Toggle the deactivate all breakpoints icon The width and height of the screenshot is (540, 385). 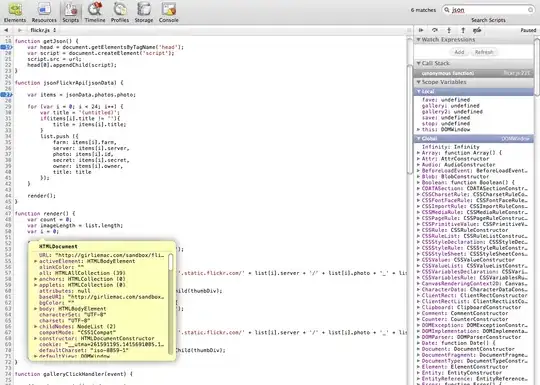click(477, 30)
